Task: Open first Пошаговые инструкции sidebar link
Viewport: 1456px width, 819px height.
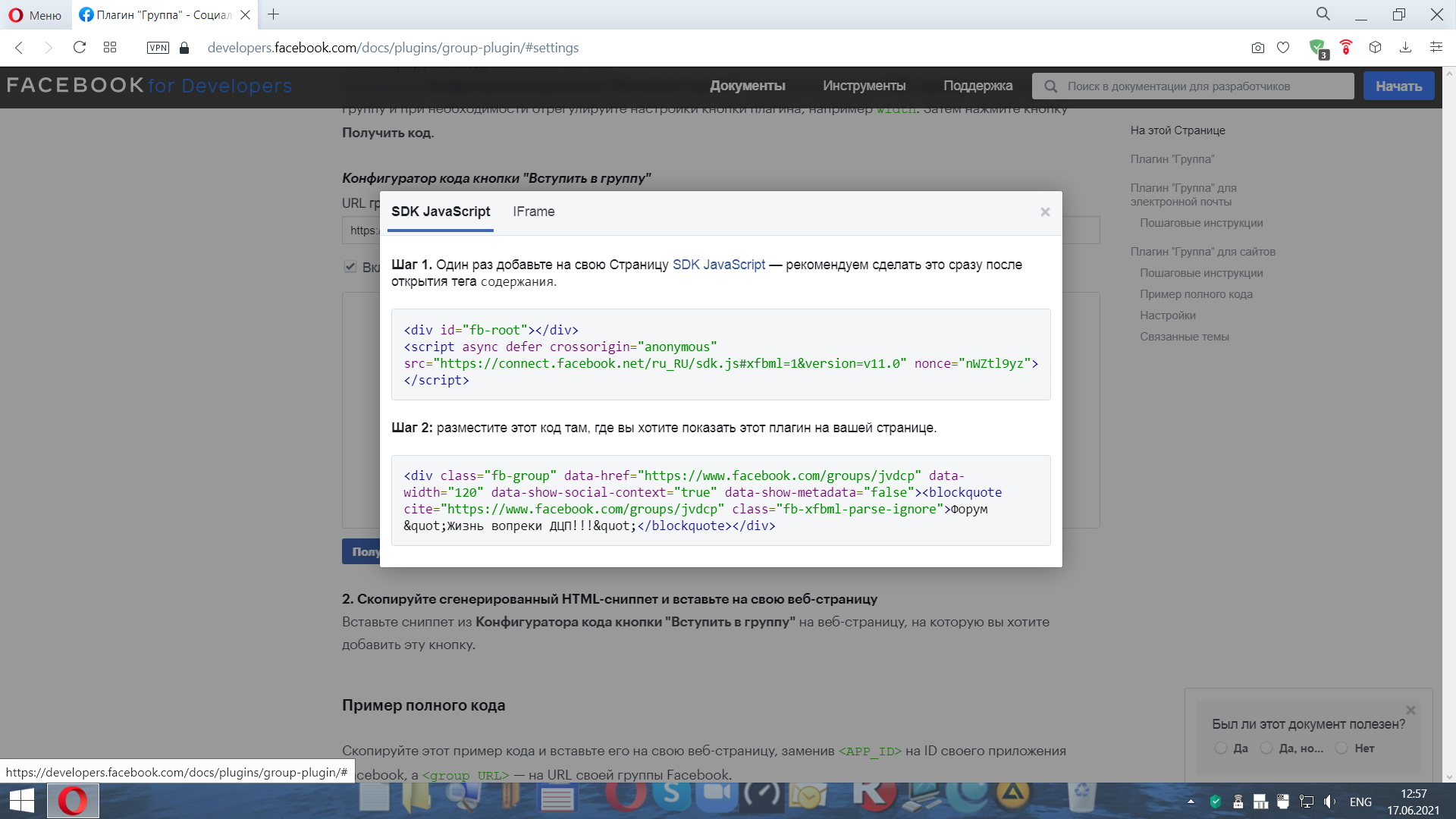Action: pos(1201,223)
